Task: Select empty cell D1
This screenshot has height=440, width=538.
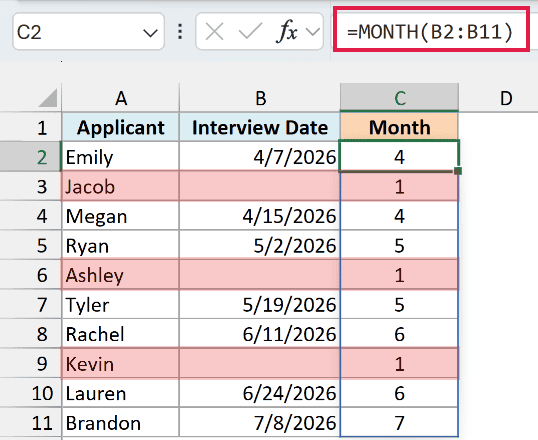Action: pyautogui.click(x=499, y=127)
